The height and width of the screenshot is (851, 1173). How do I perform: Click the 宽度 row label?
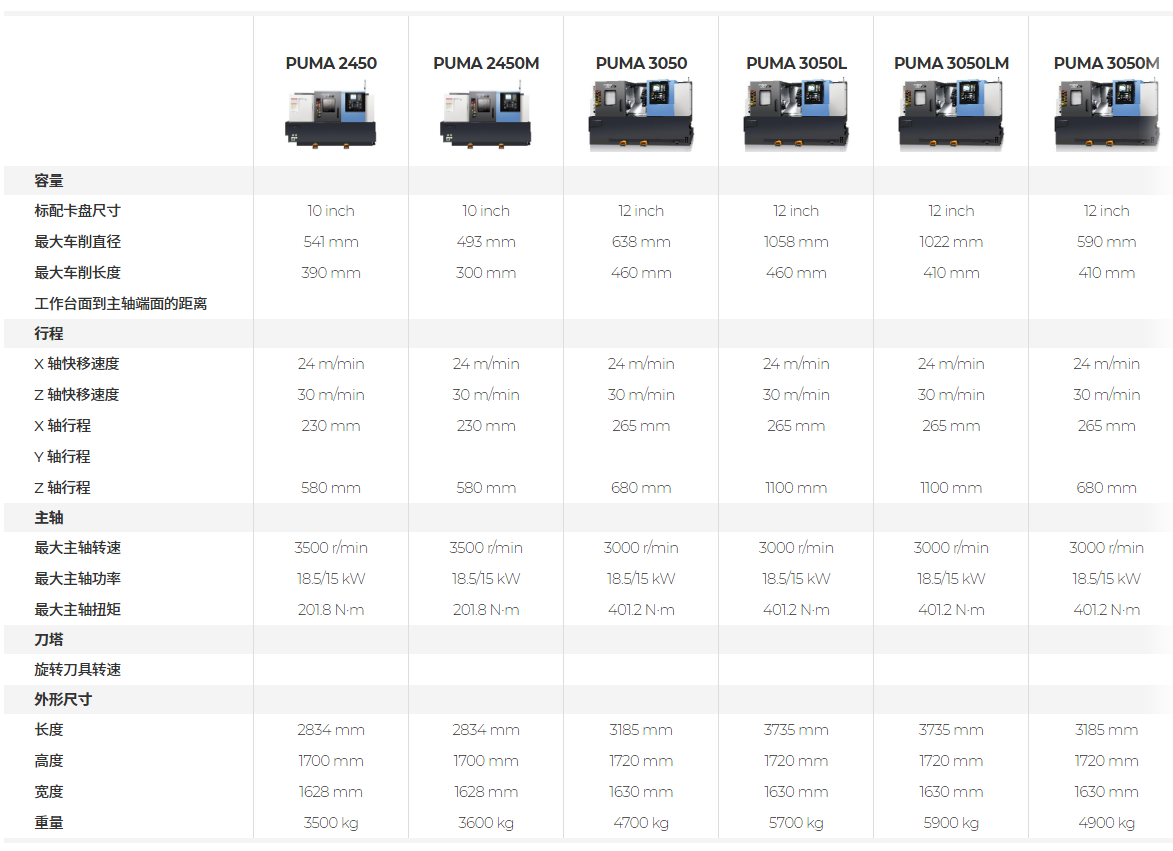pos(49,792)
